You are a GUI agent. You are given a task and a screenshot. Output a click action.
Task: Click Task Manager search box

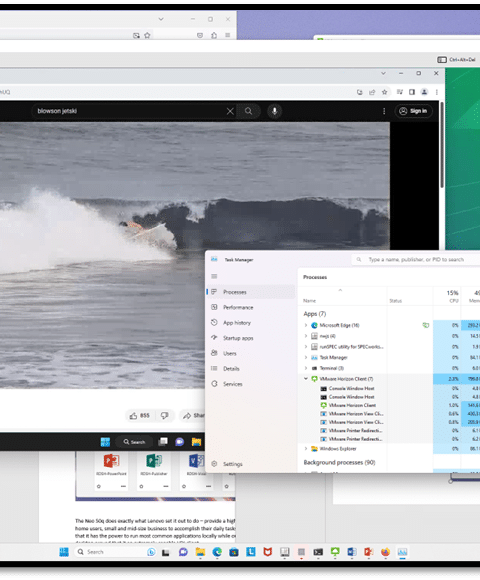click(416, 260)
